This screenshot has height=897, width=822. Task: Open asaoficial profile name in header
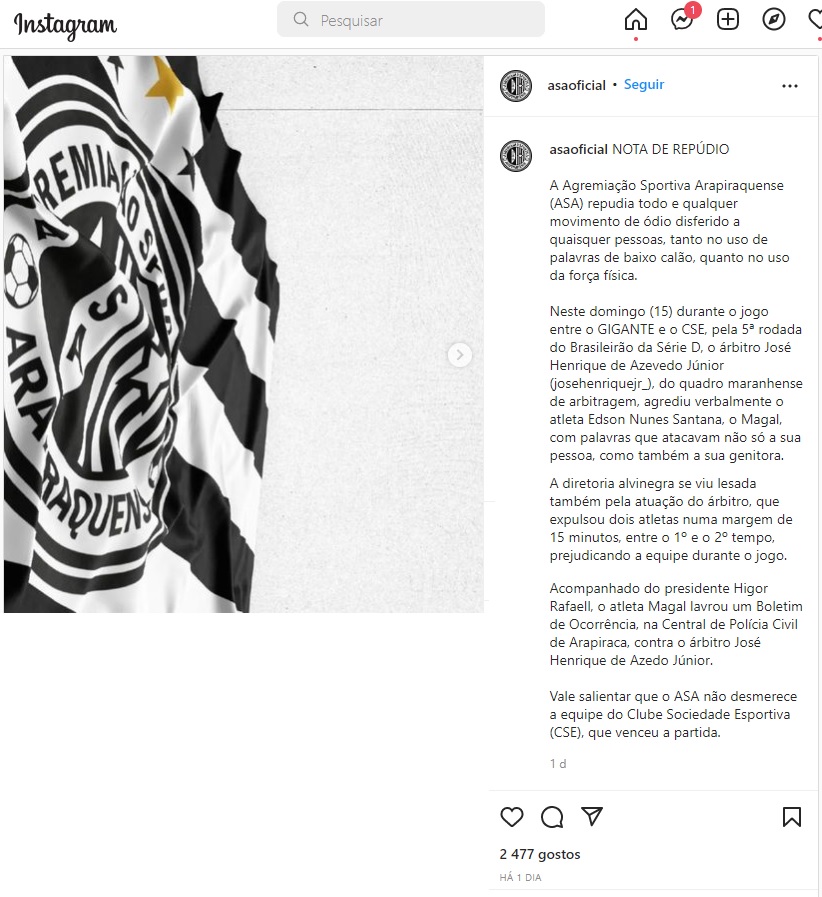tap(576, 85)
